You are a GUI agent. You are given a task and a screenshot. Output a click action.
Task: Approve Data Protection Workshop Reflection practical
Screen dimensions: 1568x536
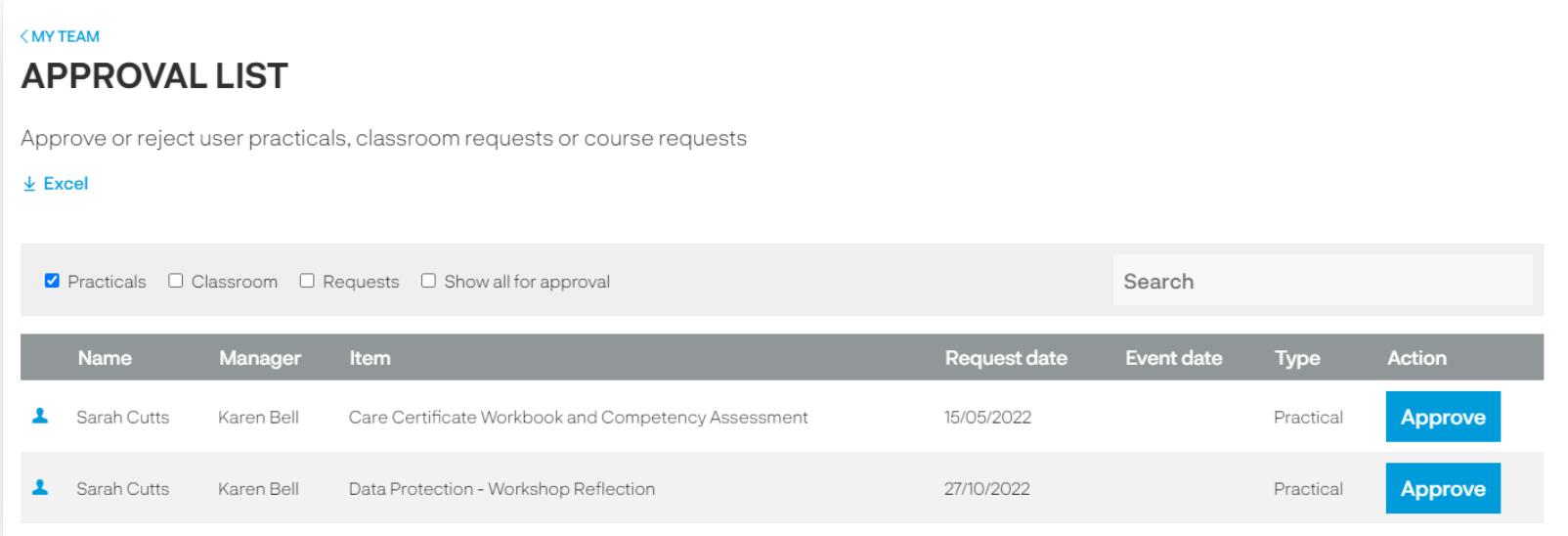(x=1443, y=488)
